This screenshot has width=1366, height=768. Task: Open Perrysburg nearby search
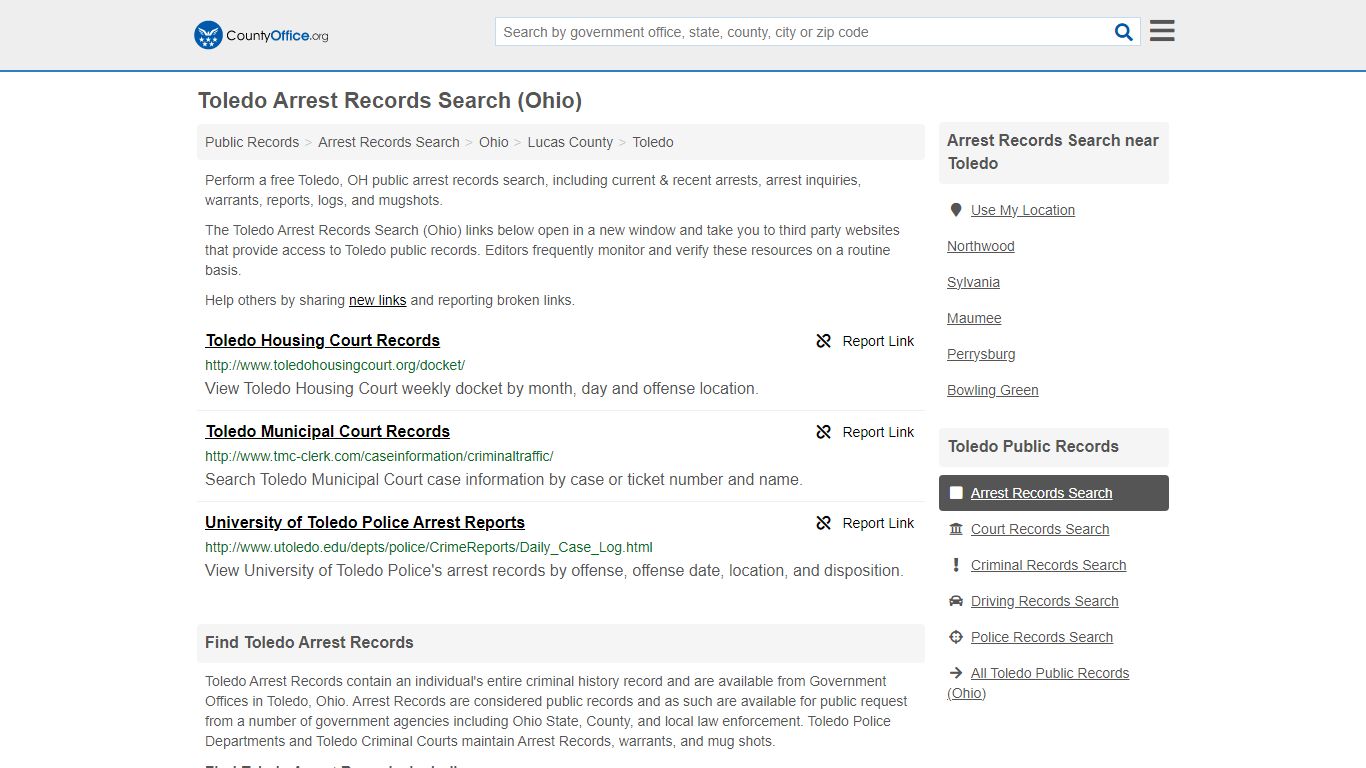click(981, 354)
